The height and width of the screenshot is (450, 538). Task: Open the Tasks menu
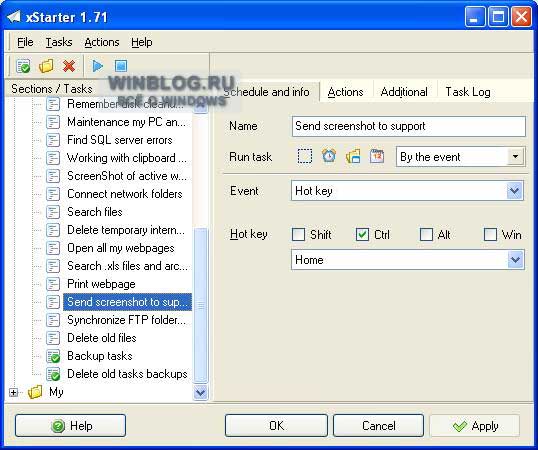59,42
